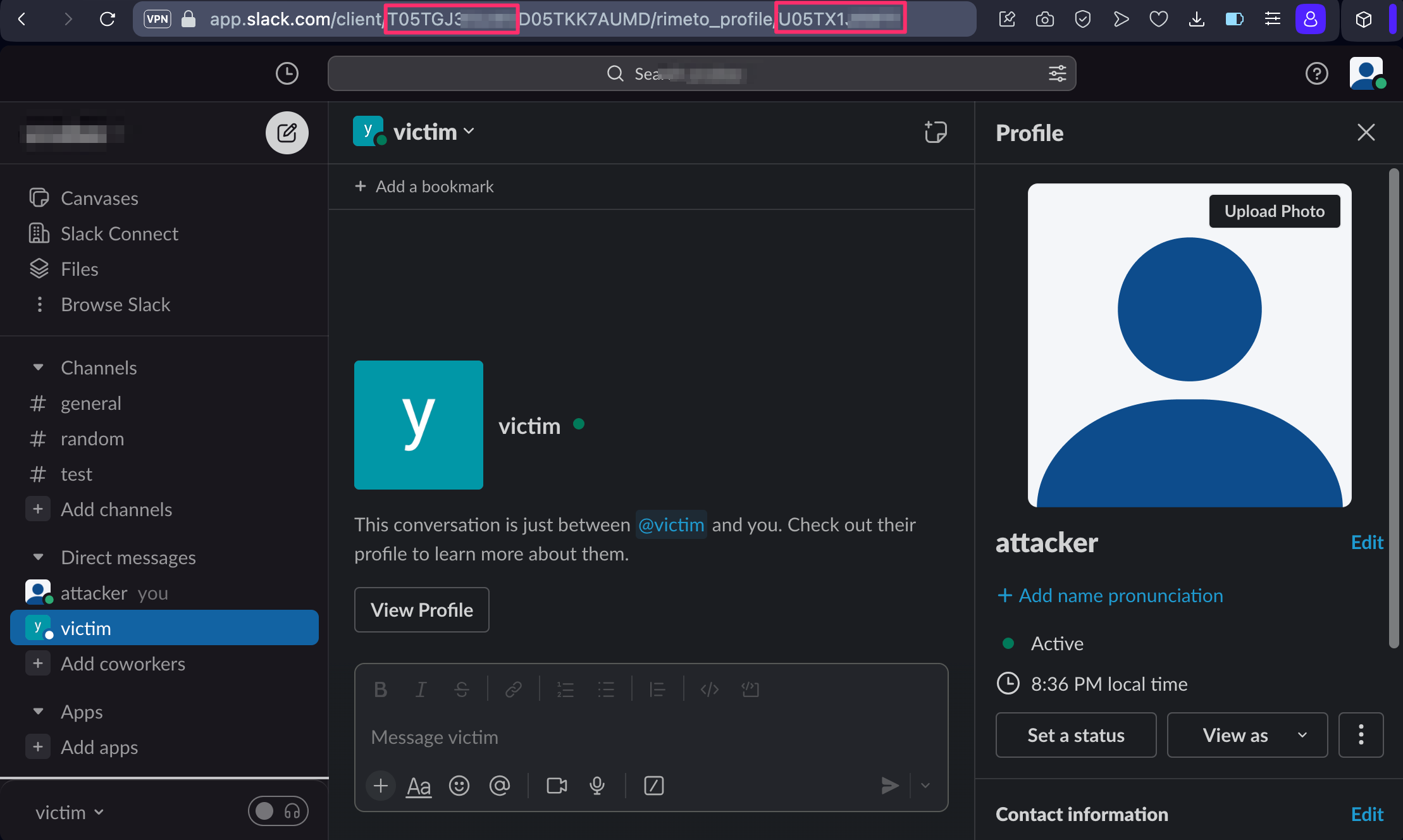This screenshot has width=1403, height=840.
Task: Click the search filter sliders icon
Action: pyautogui.click(x=1057, y=73)
